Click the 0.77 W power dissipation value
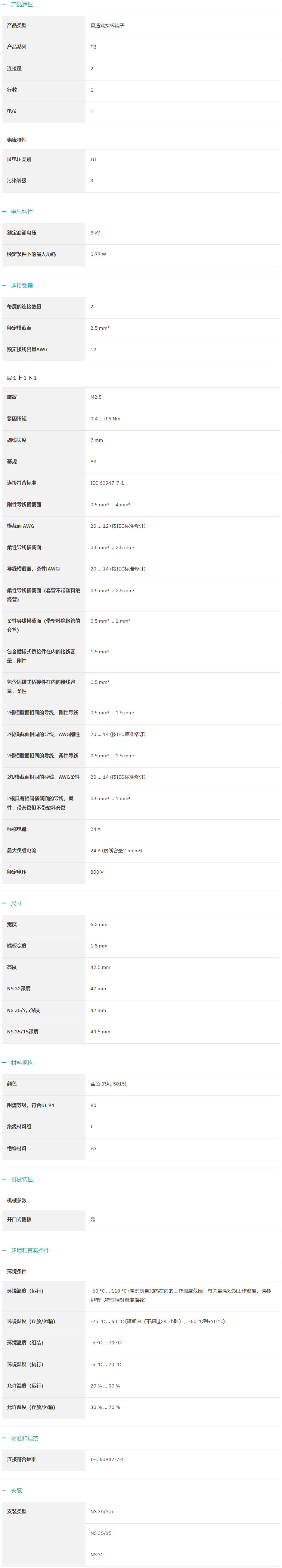 [x=98, y=254]
